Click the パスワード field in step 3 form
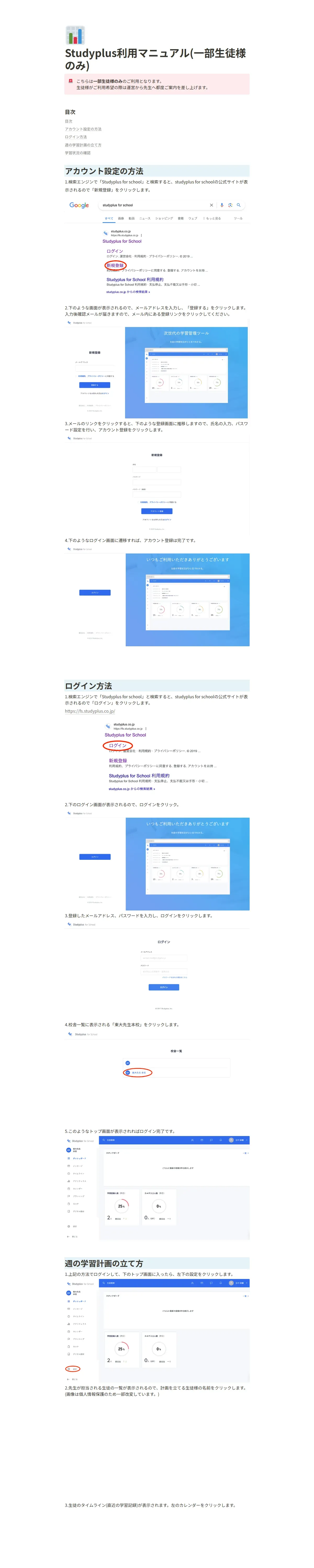The width and height of the screenshot is (314, 1568). pos(157,482)
